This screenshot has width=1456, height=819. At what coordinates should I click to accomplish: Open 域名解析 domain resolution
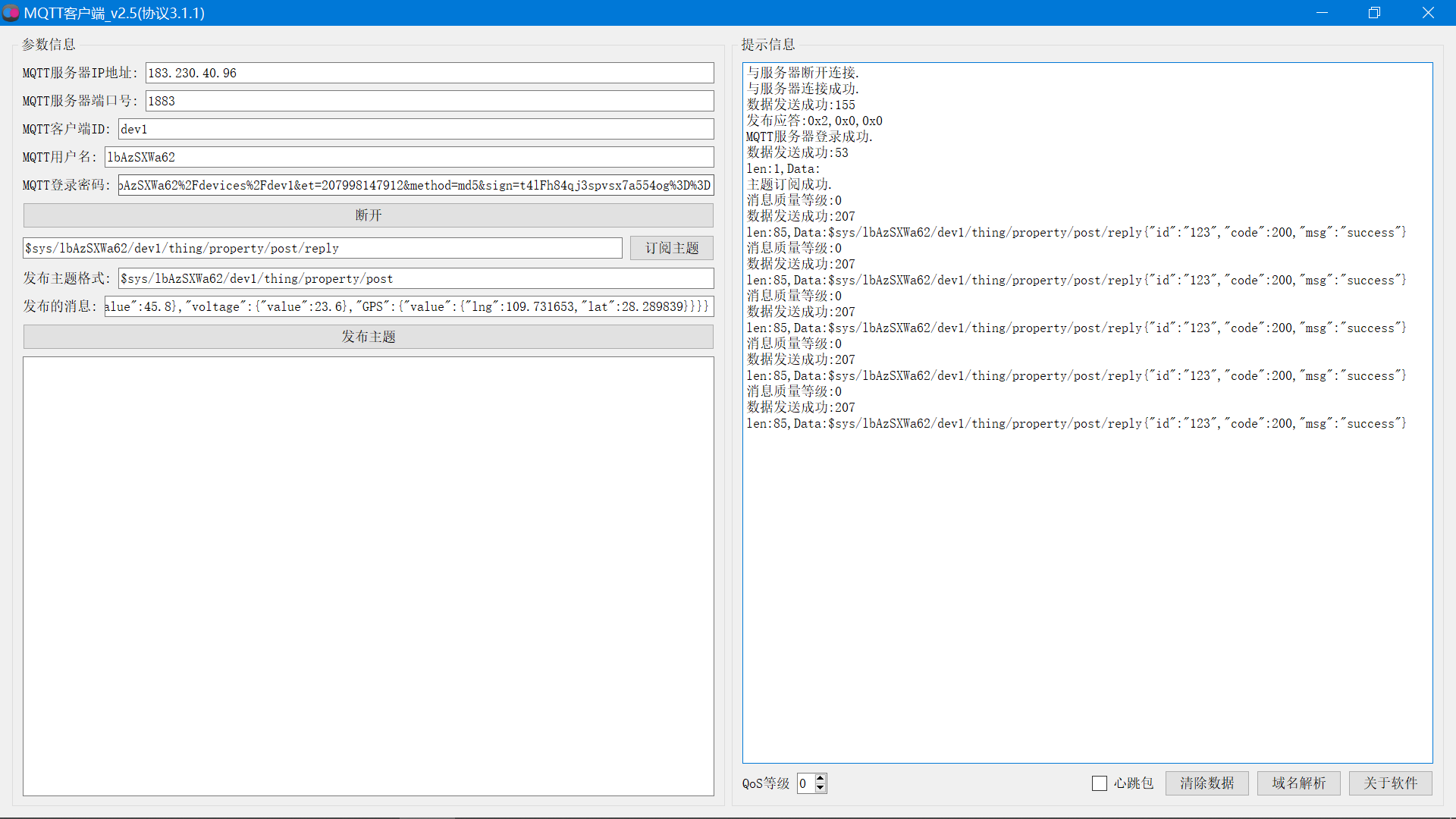click(1298, 783)
